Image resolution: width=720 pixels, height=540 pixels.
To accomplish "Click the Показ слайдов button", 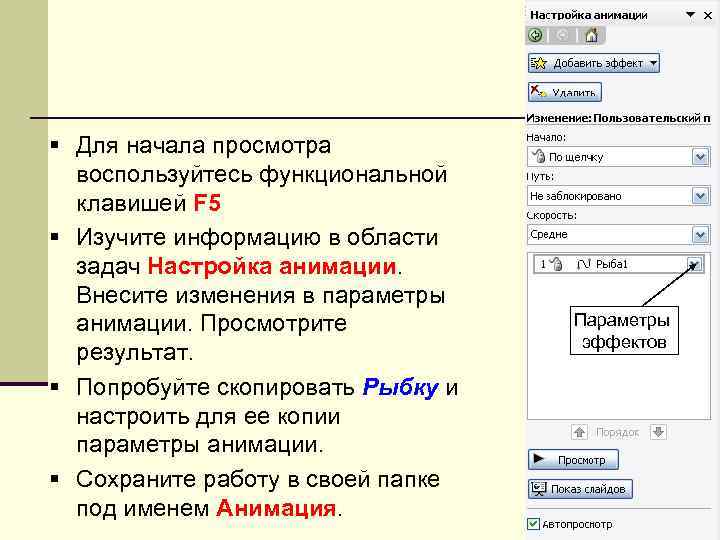I will 580,489.
